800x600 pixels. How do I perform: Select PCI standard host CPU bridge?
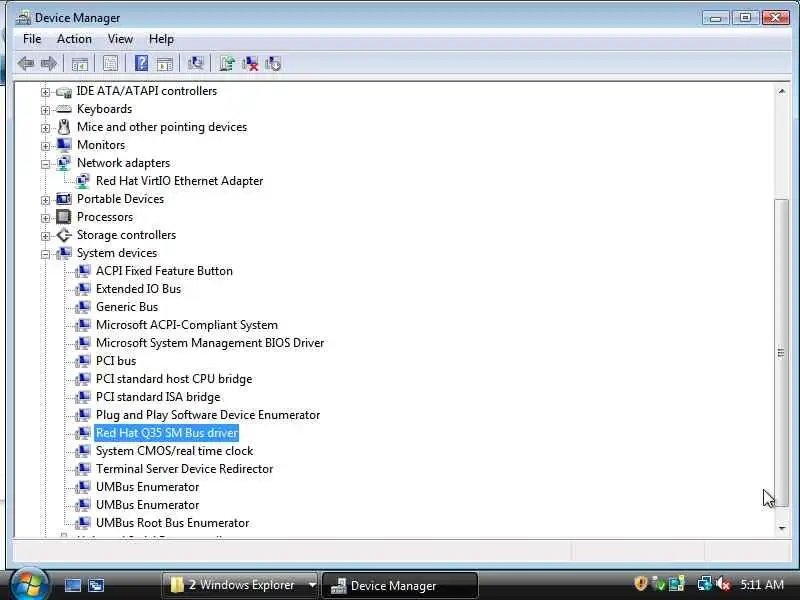point(174,379)
